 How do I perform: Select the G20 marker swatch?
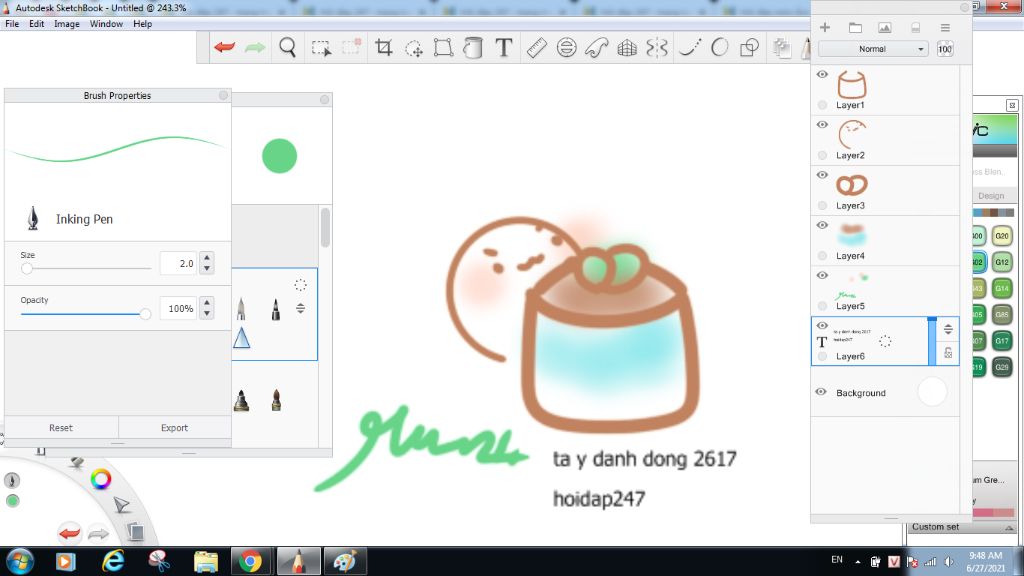point(1002,236)
